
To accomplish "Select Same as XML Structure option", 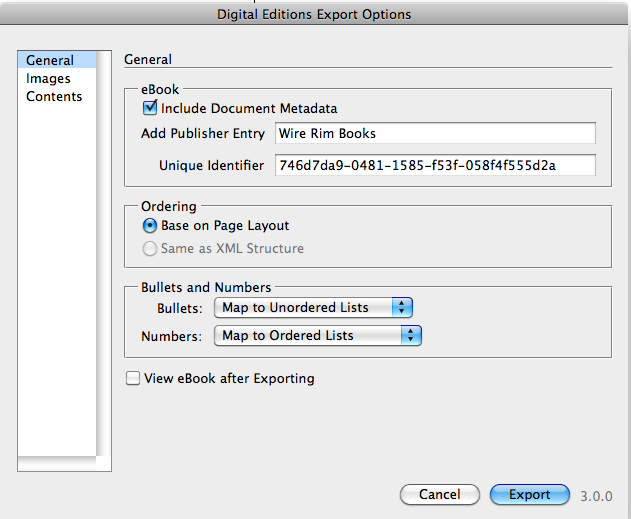I will click(x=150, y=248).
